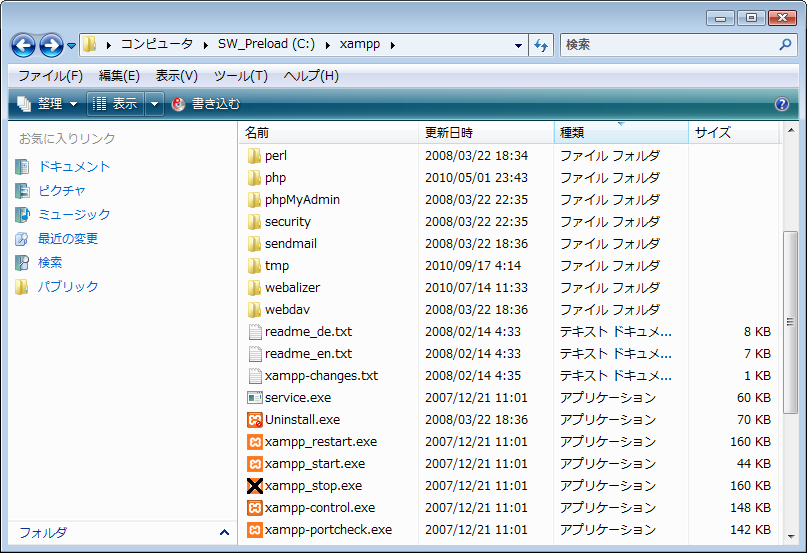Screen dimensions: 807x553
Task: Open the ツール(T) menu
Action: pyautogui.click(x=240, y=76)
